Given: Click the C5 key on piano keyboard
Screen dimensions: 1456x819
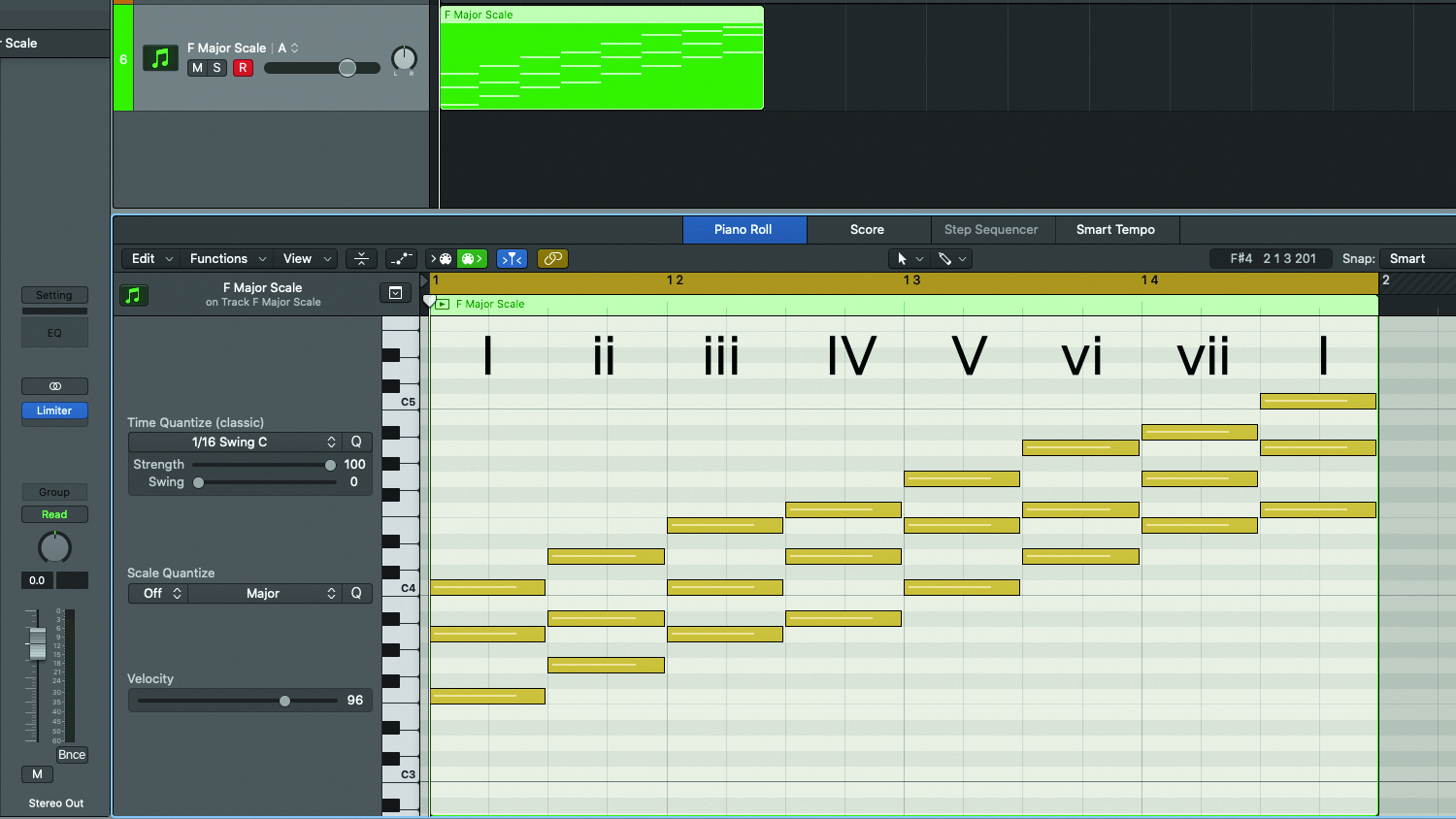Looking at the screenshot, I should (401, 402).
